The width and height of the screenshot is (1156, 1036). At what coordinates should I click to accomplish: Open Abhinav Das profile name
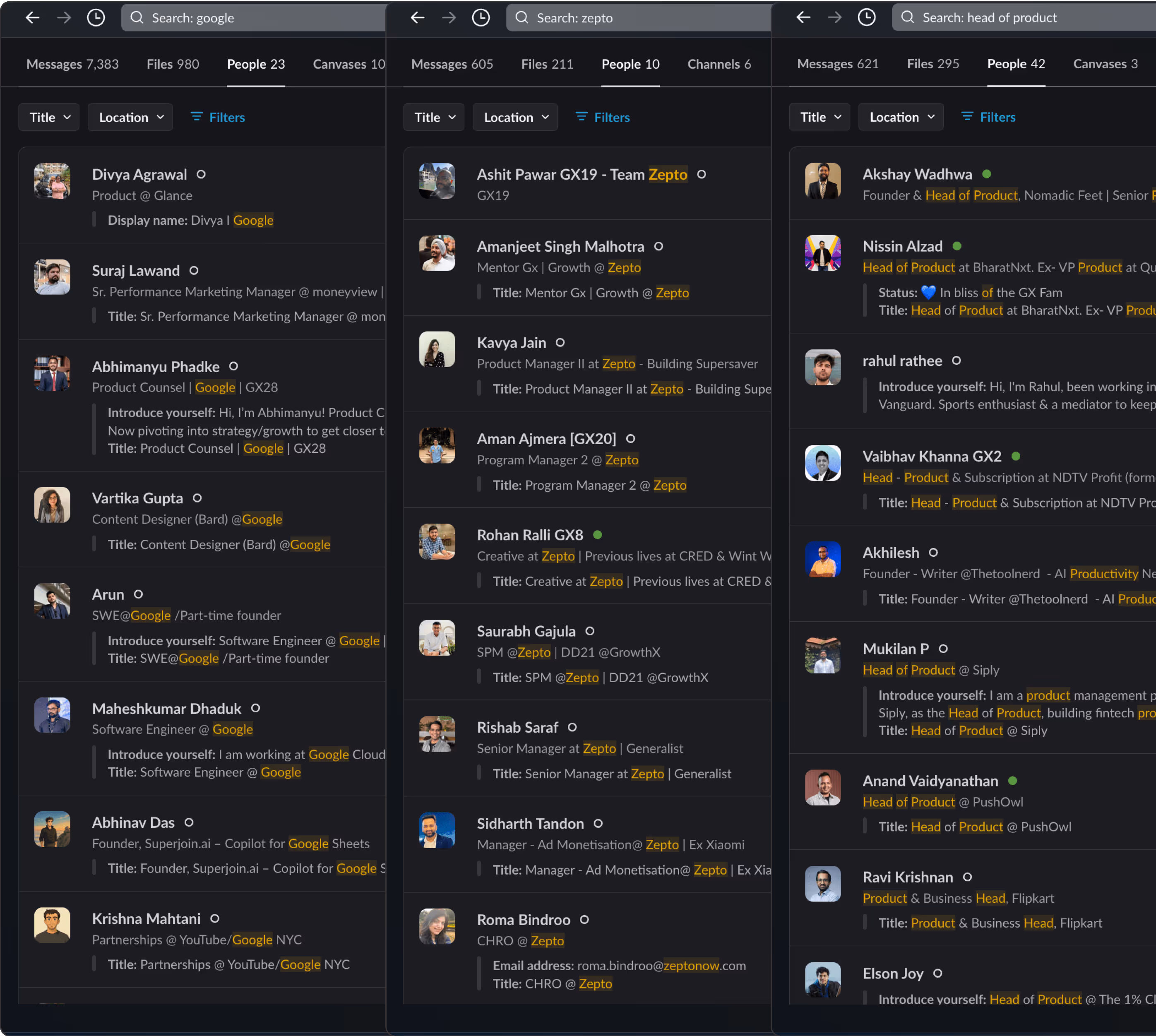(x=134, y=822)
